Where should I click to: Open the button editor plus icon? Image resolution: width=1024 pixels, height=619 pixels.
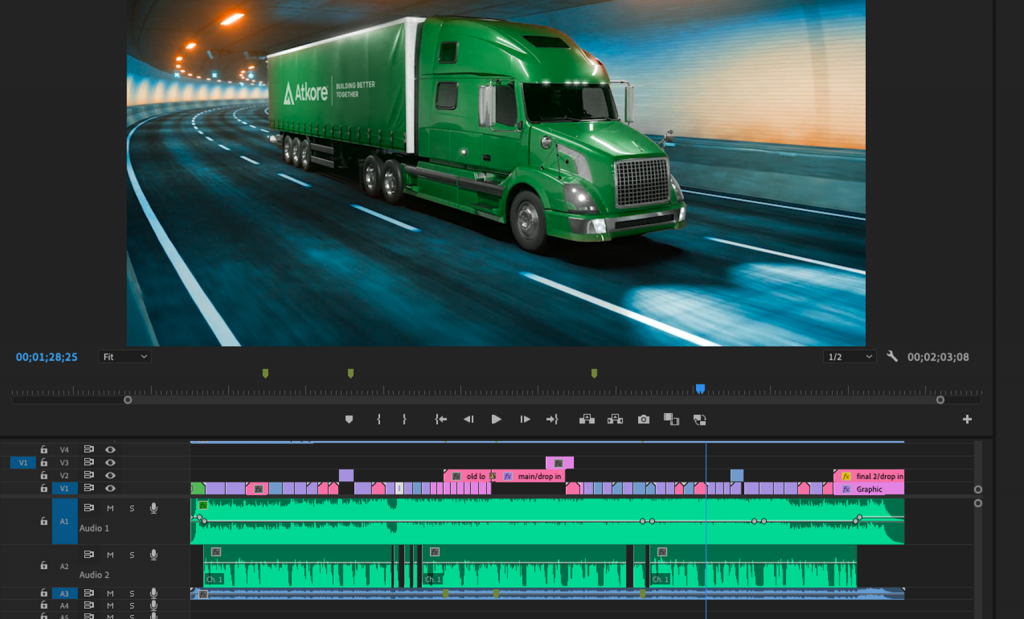click(x=967, y=420)
